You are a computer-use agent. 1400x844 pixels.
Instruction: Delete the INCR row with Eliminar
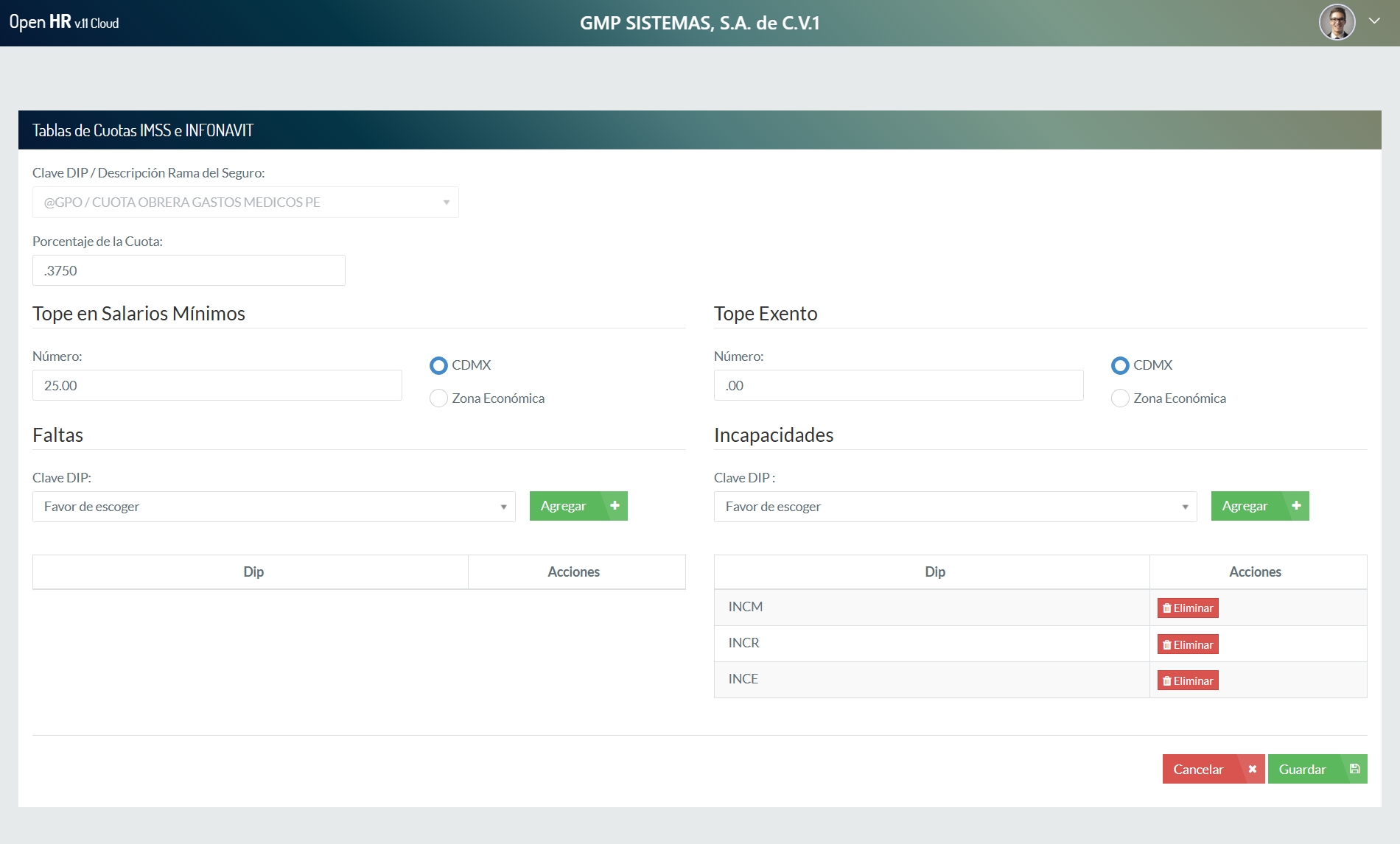(1188, 644)
